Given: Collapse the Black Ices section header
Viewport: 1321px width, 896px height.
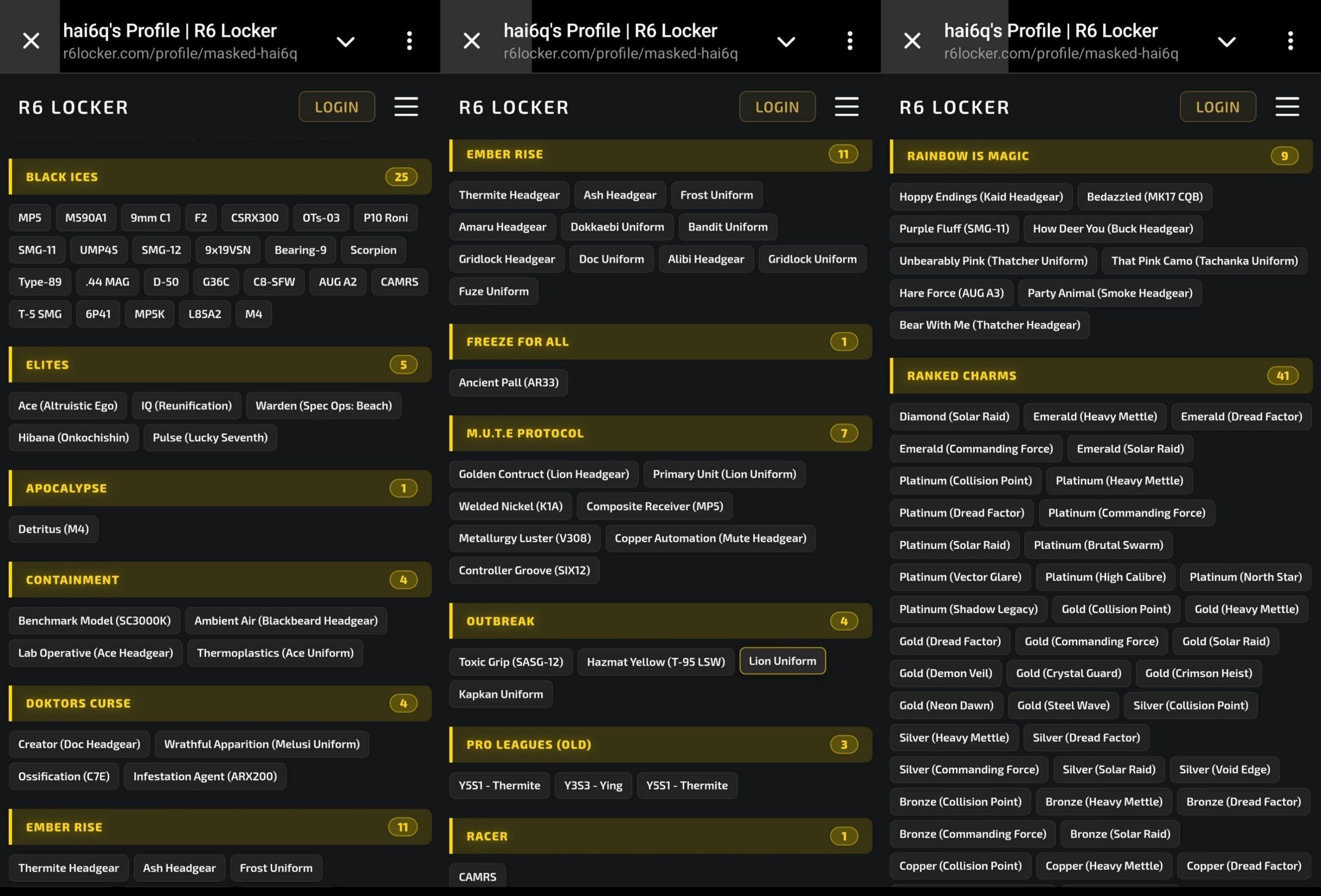Looking at the screenshot, I should [220, 177].
